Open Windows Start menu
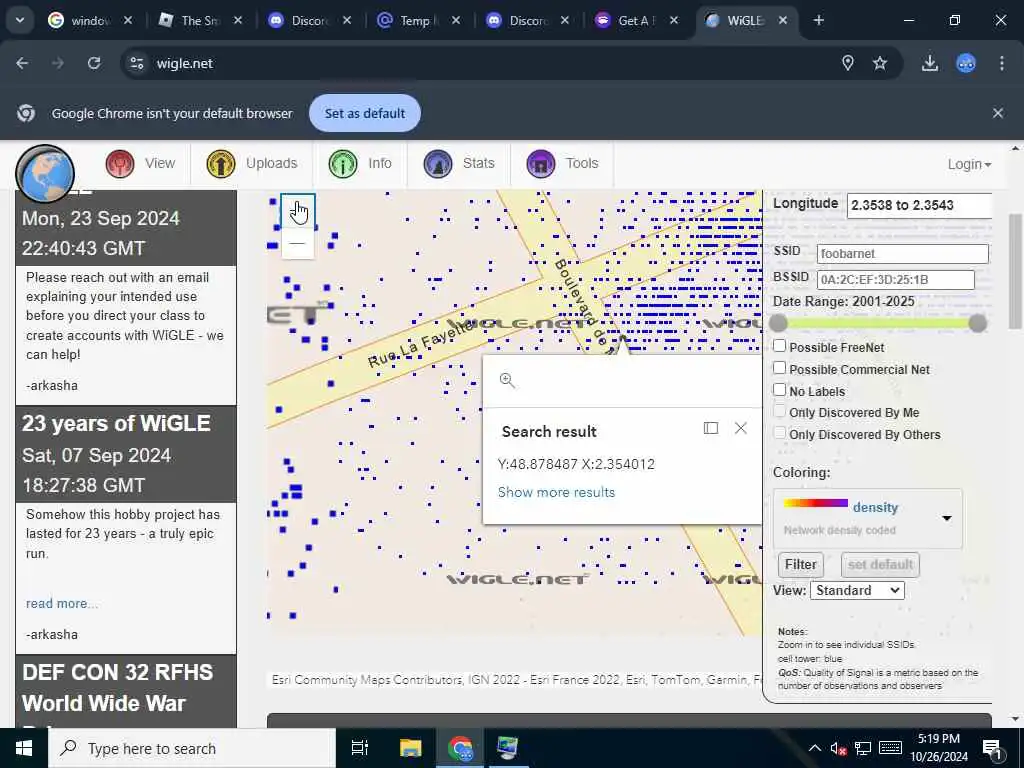Viewport: 1024px width, 768px height. 24,748
